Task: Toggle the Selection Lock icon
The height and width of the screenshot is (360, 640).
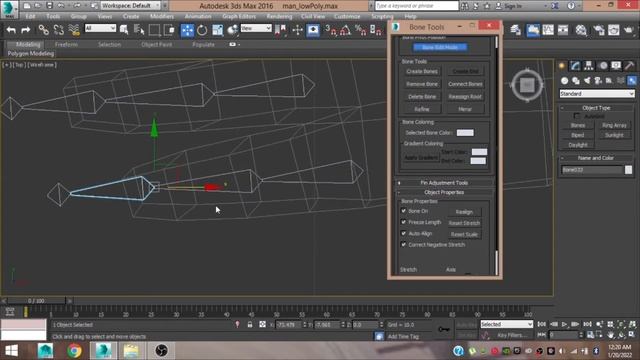Action: [250, 324]
